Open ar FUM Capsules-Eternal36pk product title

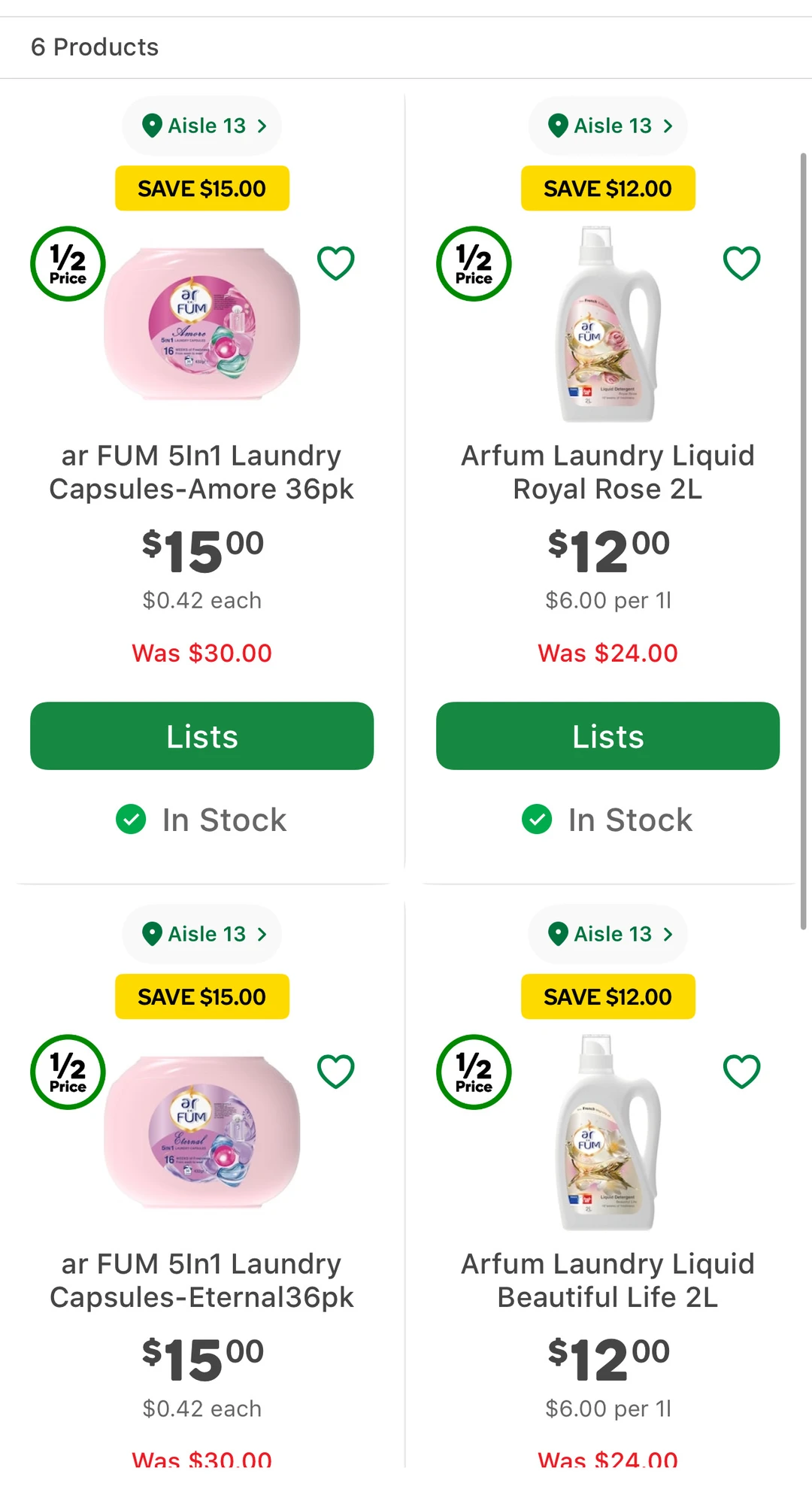click(201, 1281)
